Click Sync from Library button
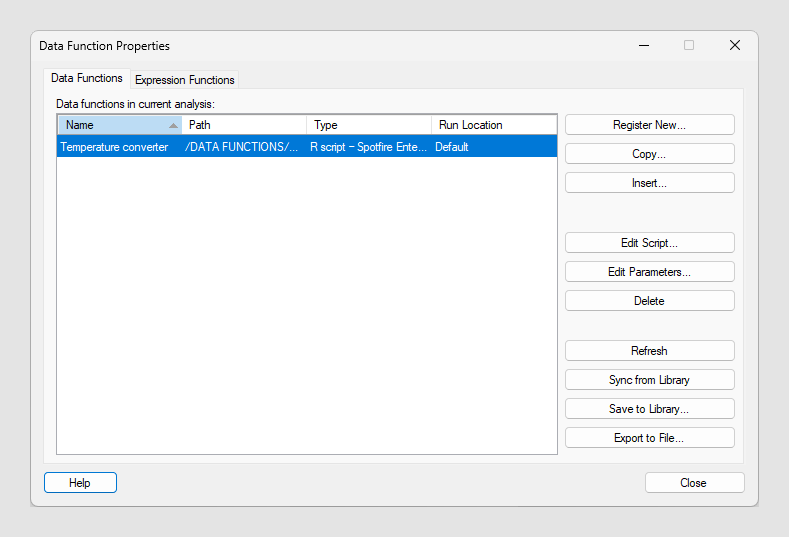Screen dimensions: 789x537 pos(650,380)
